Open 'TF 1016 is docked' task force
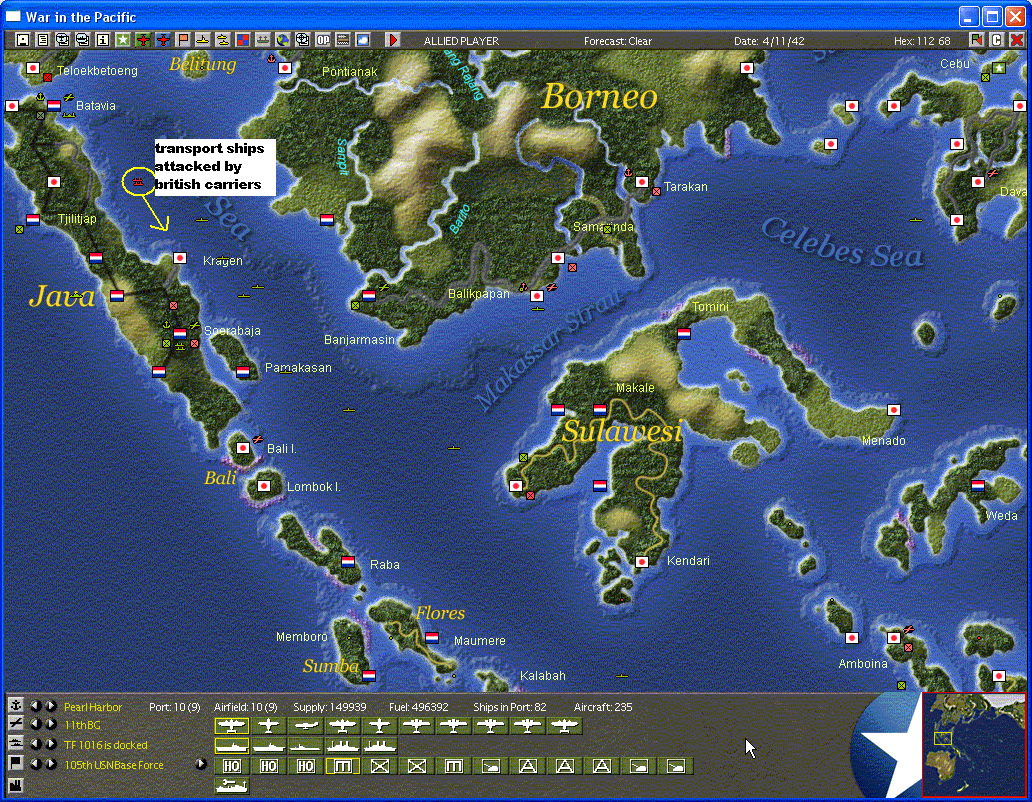The height and width of the screenshot is (802, 1032). [105, 745]
